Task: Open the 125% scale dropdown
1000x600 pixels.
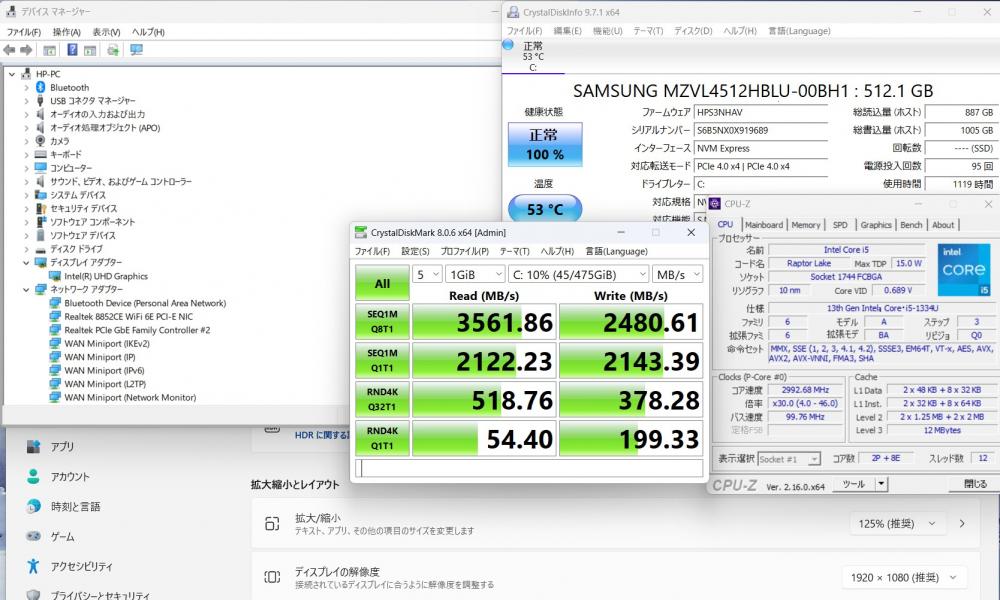Action: point(903,524)
